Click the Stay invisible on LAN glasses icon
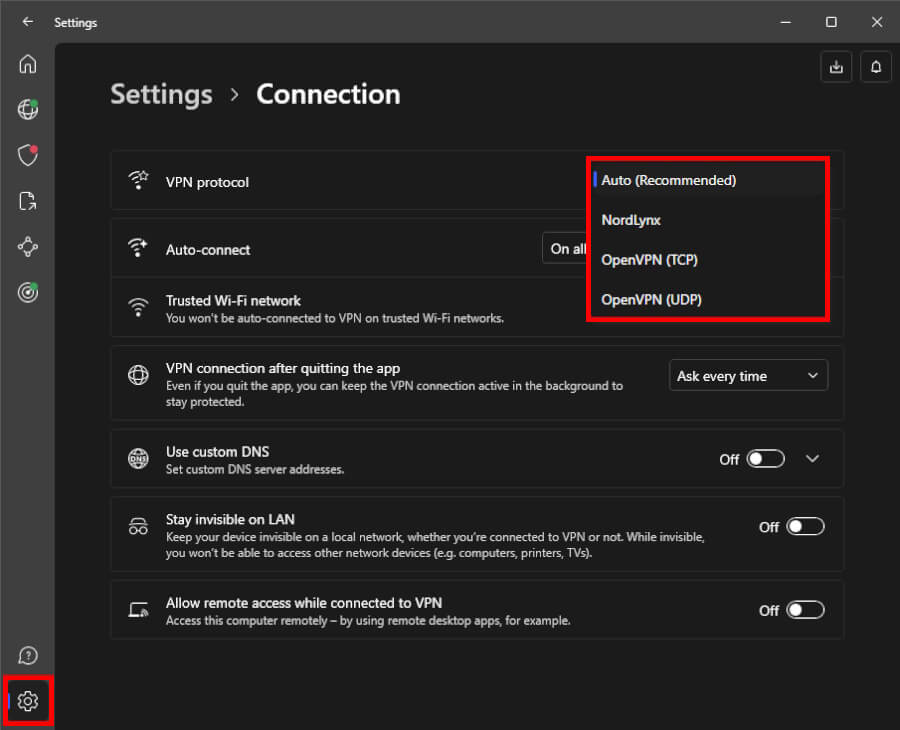Screen dimensions: 900x730 tap(138, 526)
